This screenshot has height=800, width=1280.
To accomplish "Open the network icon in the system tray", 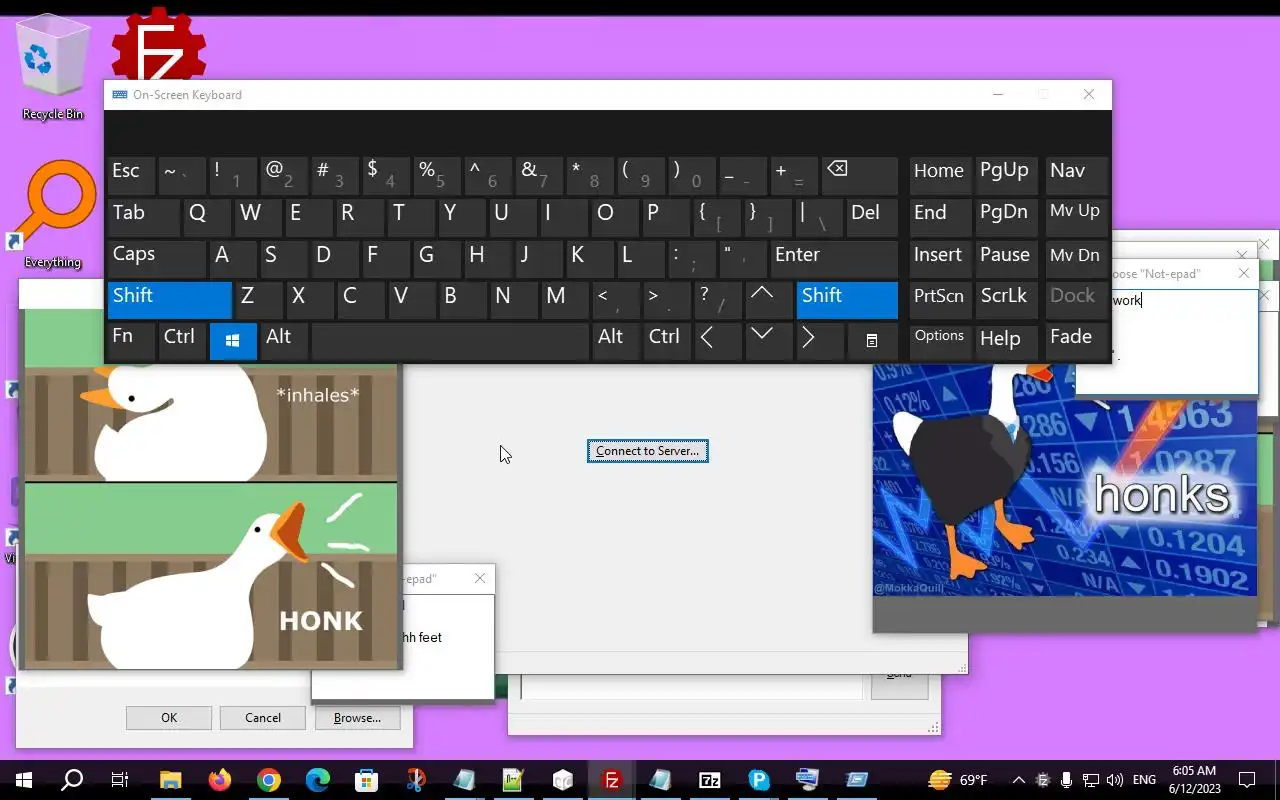I will (x=1091, y=780).
